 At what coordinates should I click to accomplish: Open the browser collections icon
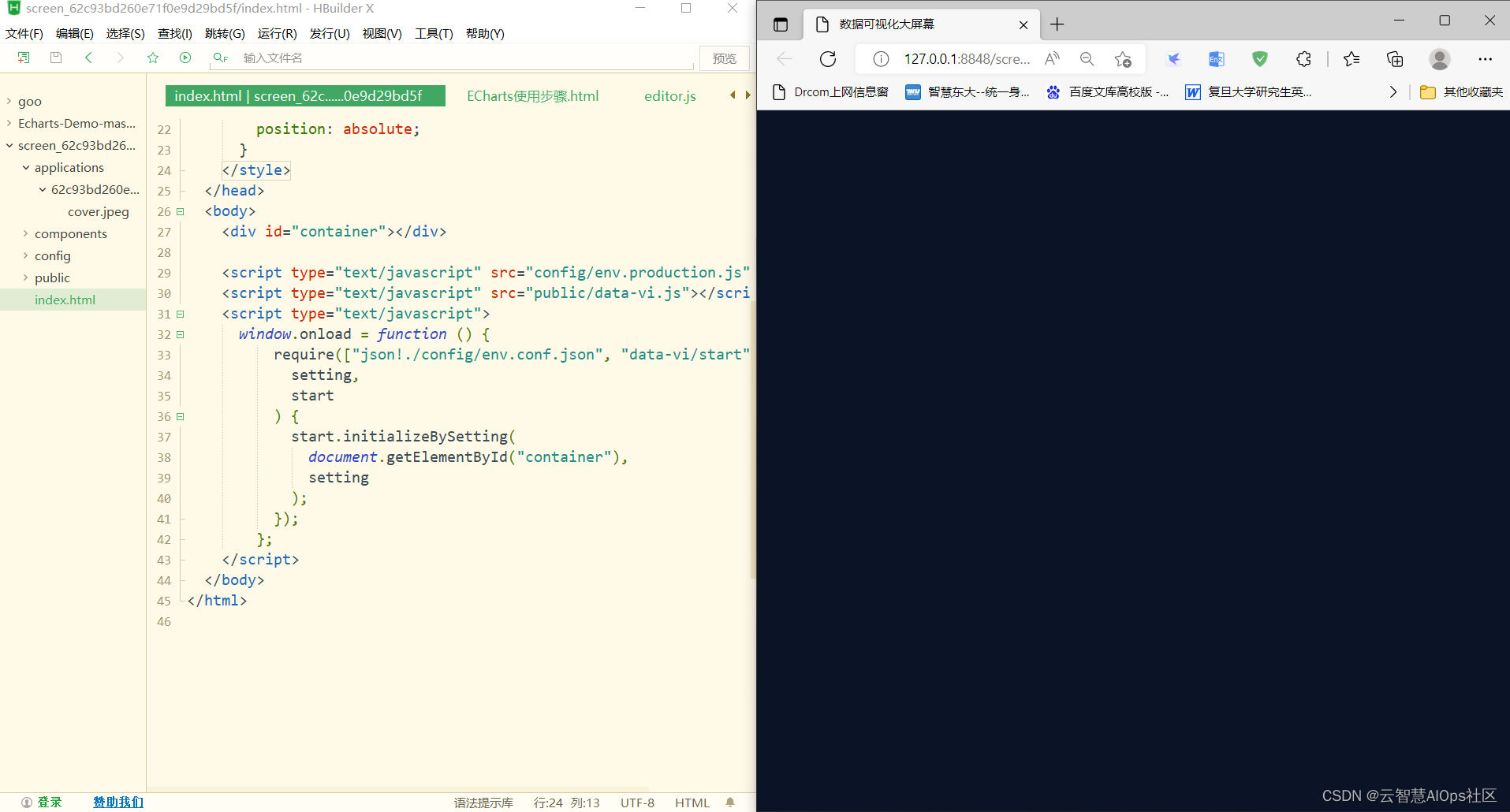click(1395, 59)
